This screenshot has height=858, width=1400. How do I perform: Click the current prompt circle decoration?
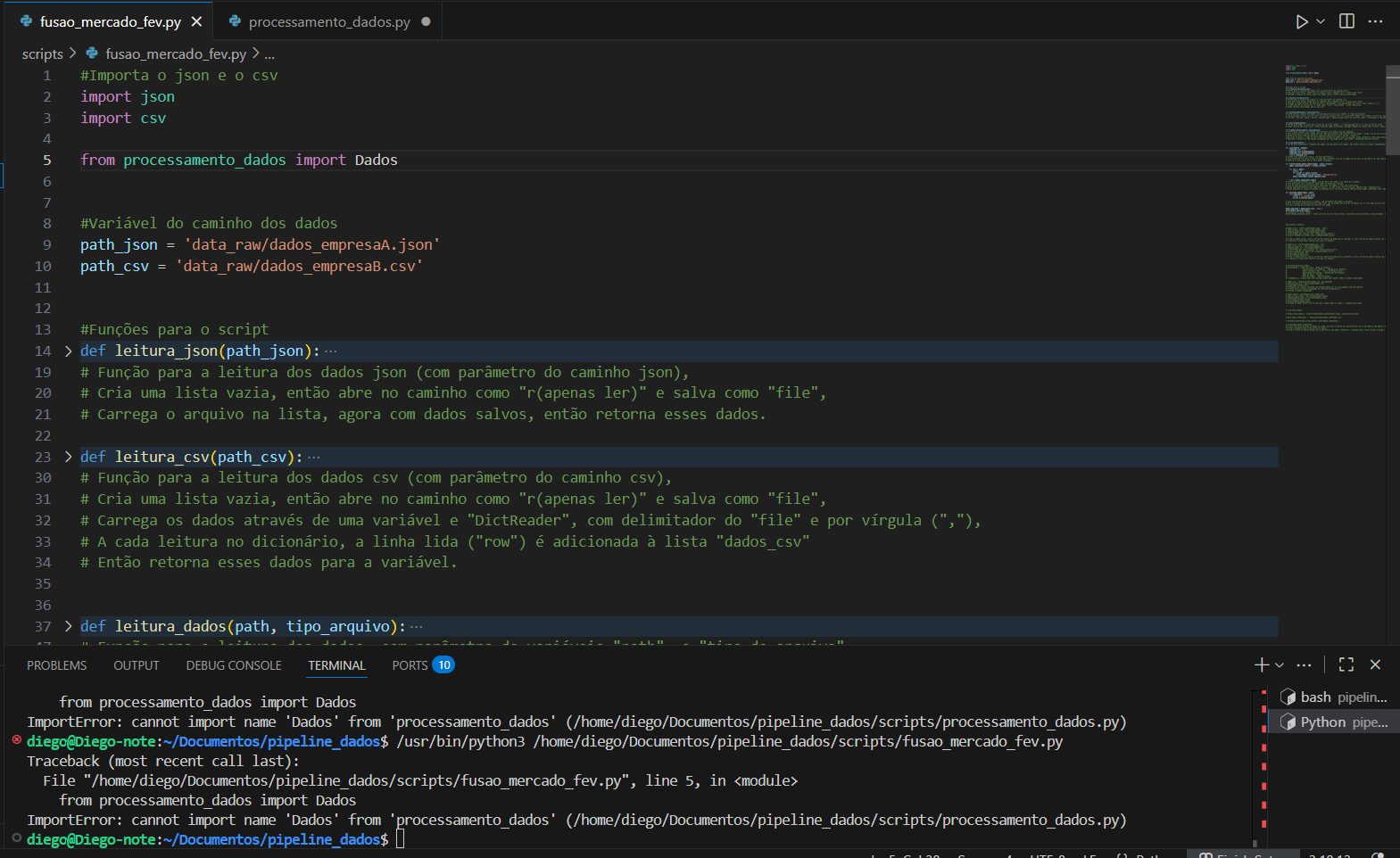16,838
